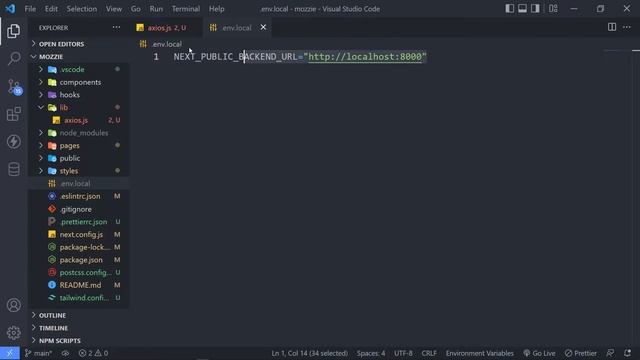Open the Run menu
Viewport: 640px width, 360px height.
156,9
